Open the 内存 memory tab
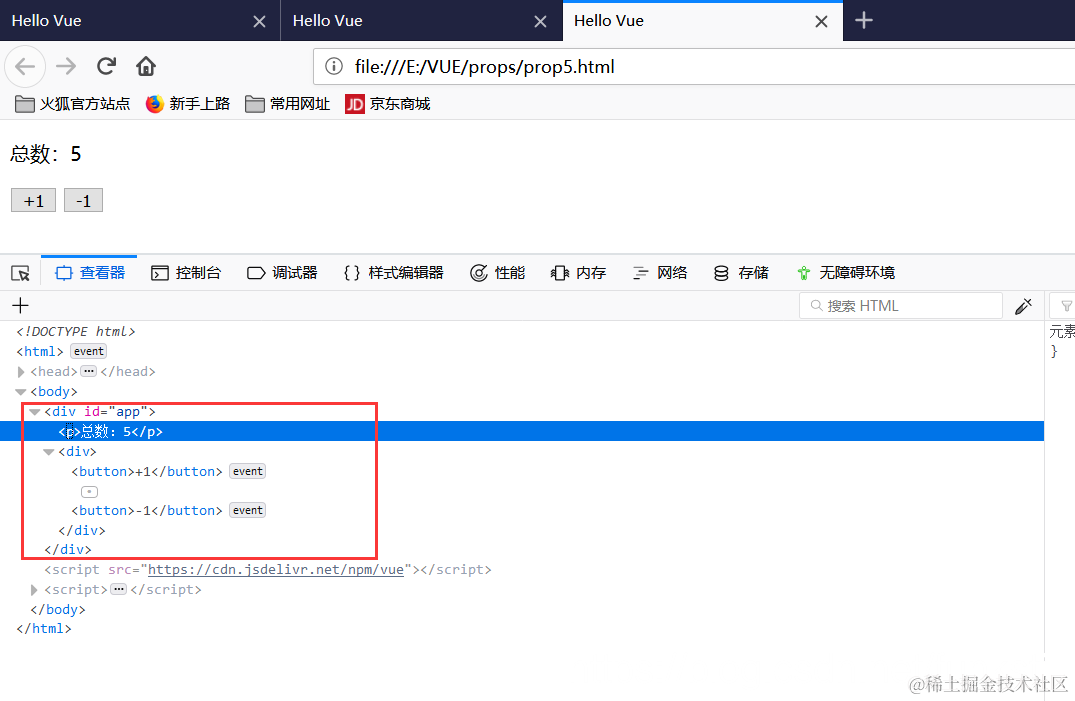This screenshot has height=701, width=1075. pos(579,273)
